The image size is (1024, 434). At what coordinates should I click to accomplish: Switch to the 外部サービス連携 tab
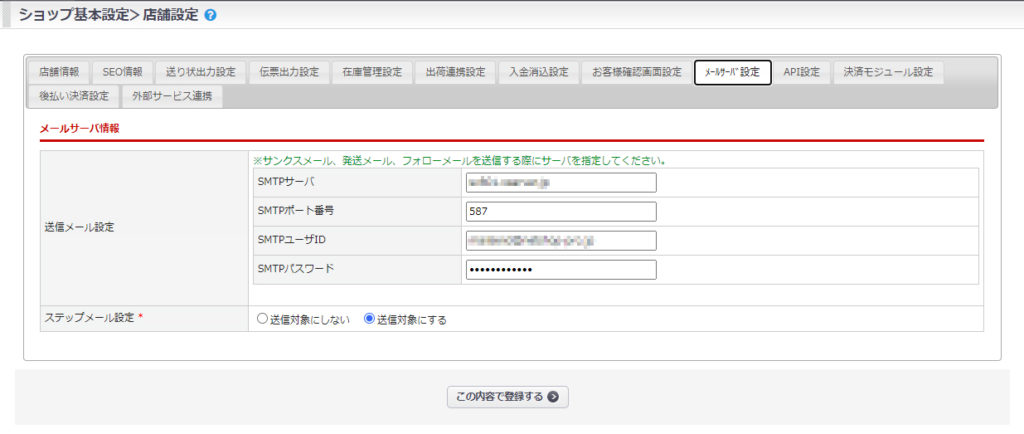tap(172, 96)
